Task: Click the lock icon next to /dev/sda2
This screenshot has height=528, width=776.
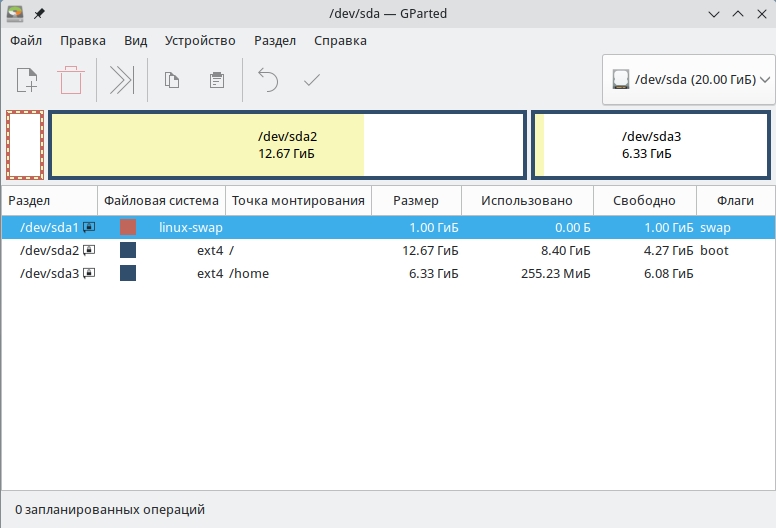Action: pos(89,250)
